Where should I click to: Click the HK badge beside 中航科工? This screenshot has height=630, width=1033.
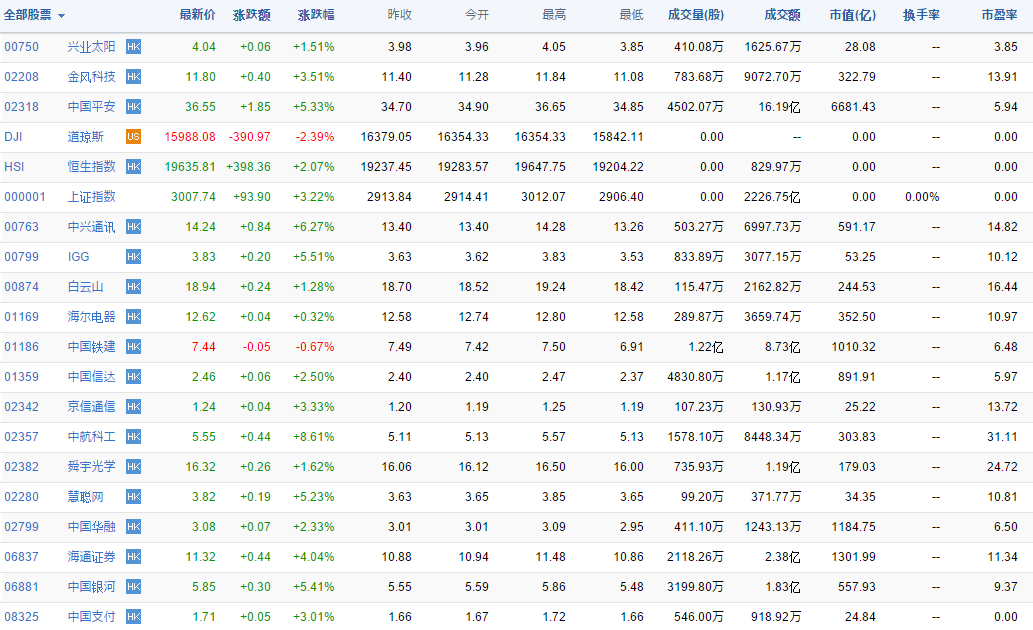[133, 437]
